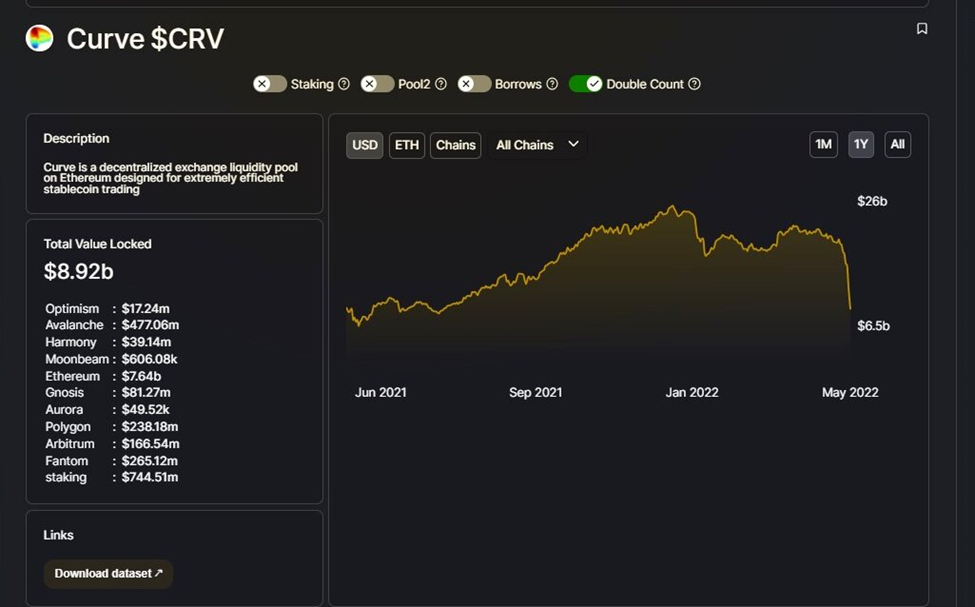The height and width of the screenshot is (607, 975).
Task: Select the staking $744.51m row
Action: click(111, 478)
